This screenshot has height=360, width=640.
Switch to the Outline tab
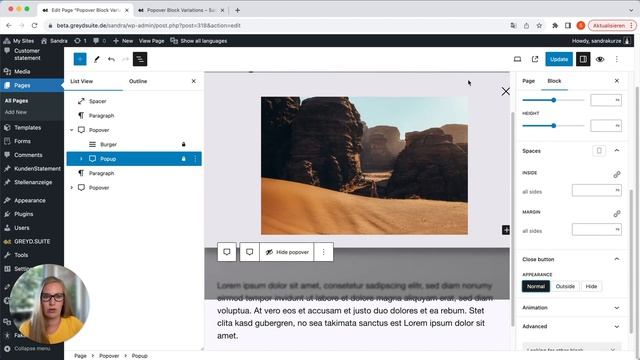coord(138,81)
